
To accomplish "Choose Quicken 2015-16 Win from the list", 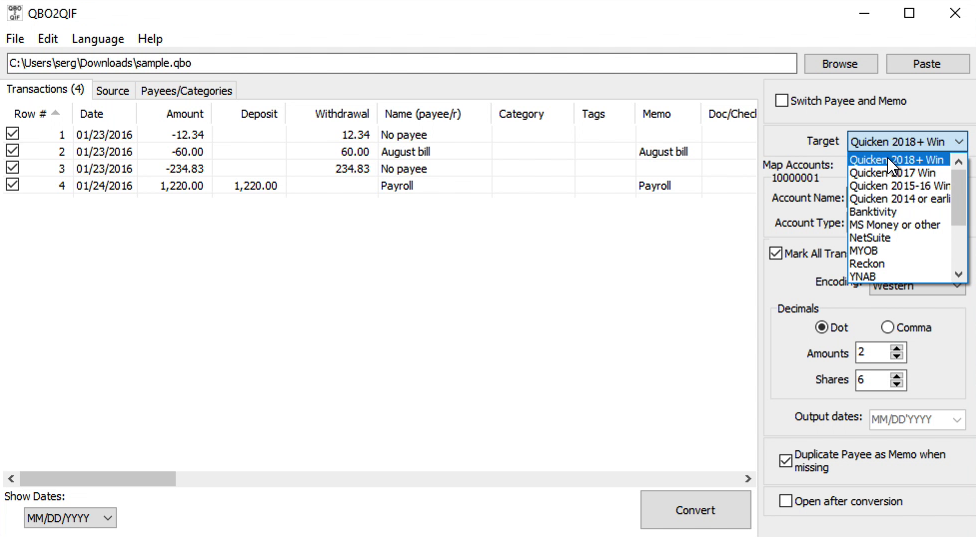I will 899,186.
